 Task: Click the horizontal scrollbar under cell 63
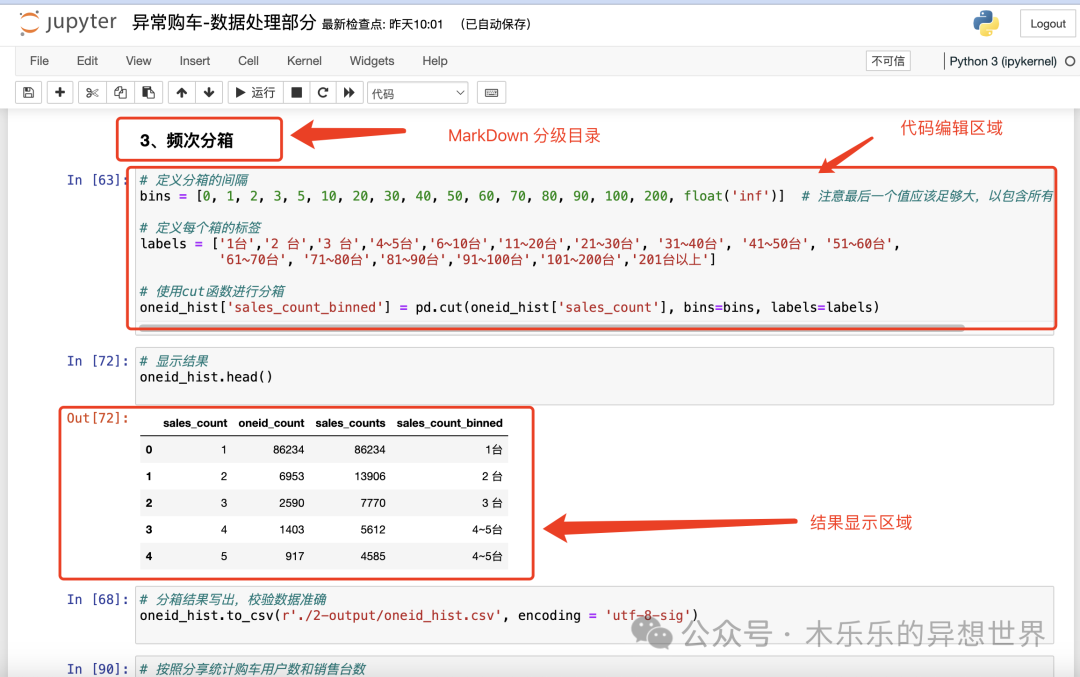coord(551,329)
